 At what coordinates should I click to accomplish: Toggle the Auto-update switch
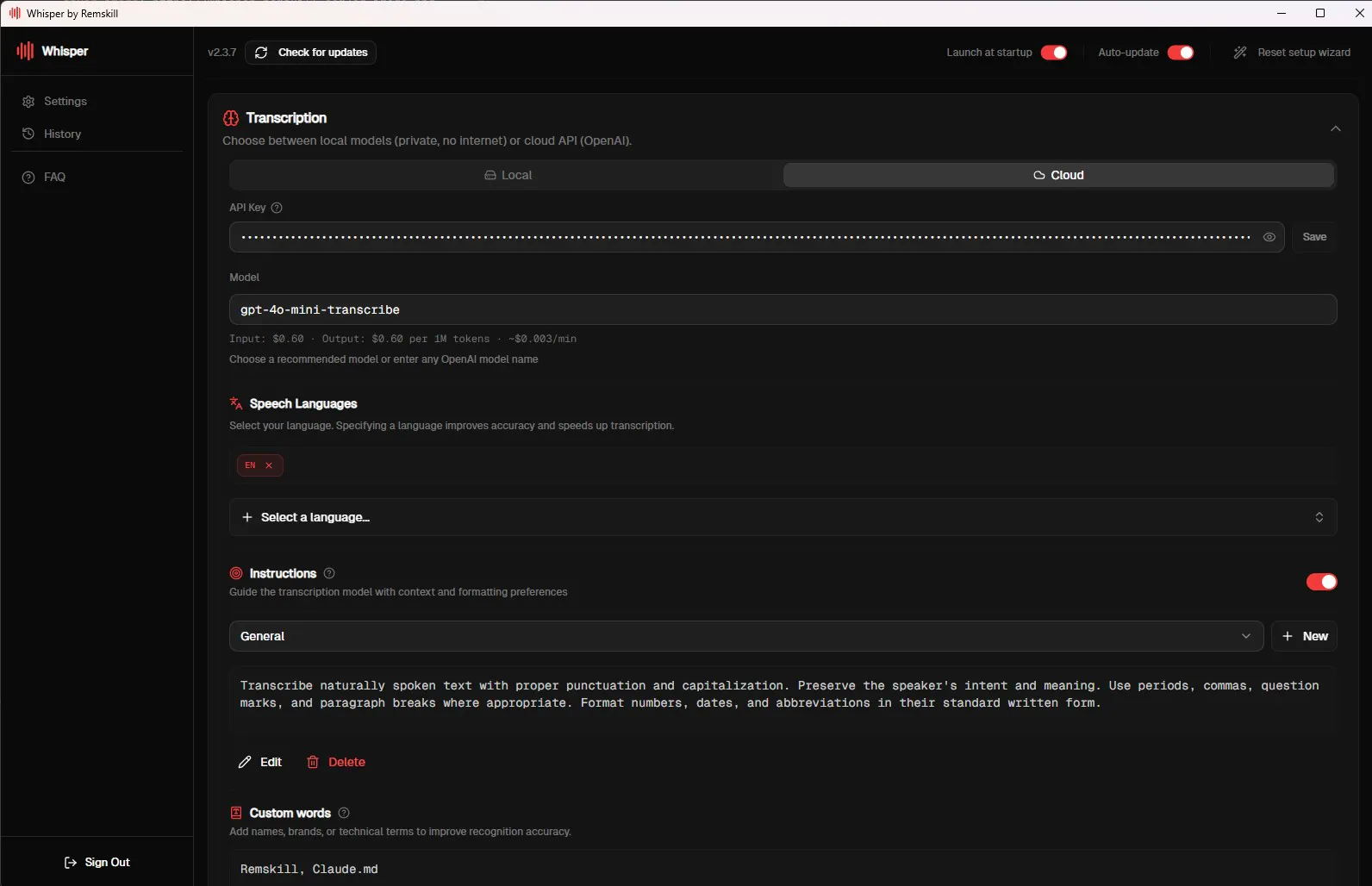[1181, 53]
